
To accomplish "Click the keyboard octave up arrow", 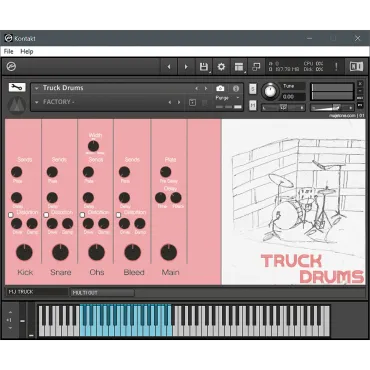I will [10, 312].
